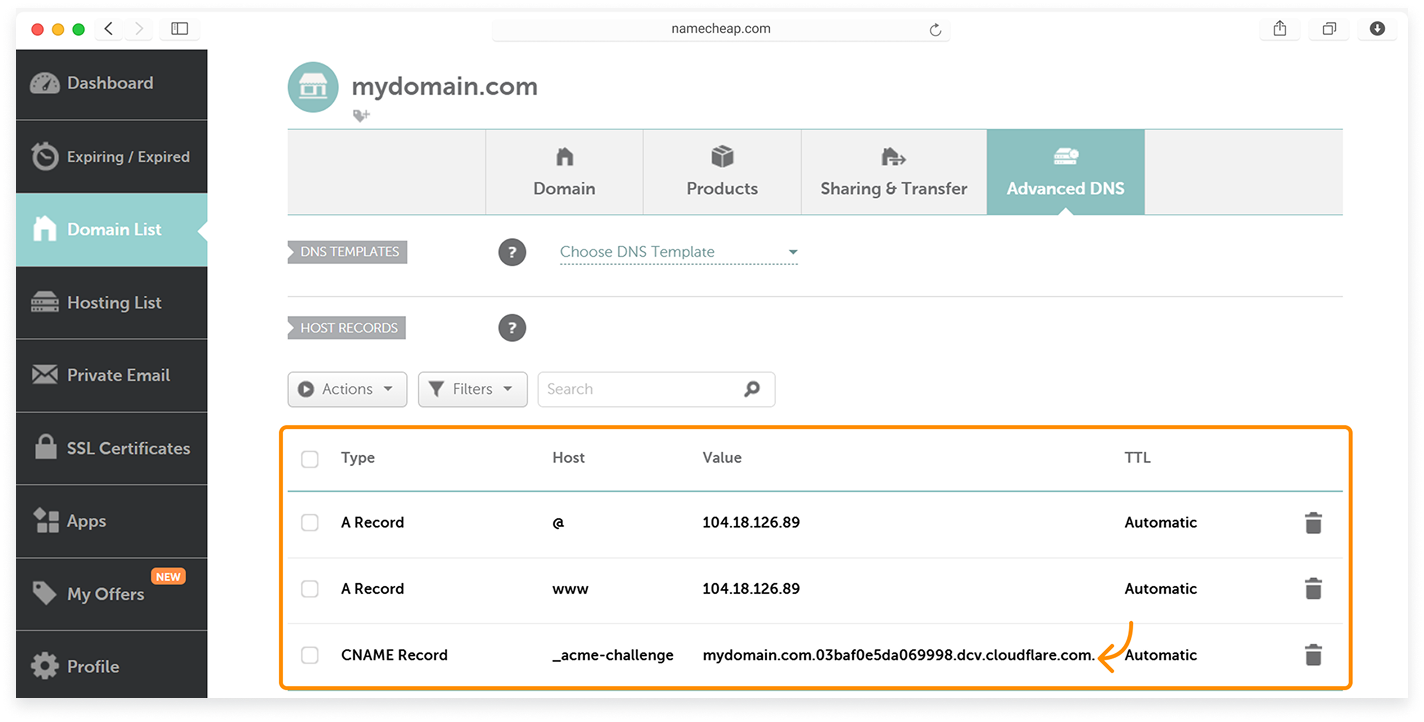1424x722 pixels.
Task: Check the select-all records checkbox
Action: click(310, 458)
